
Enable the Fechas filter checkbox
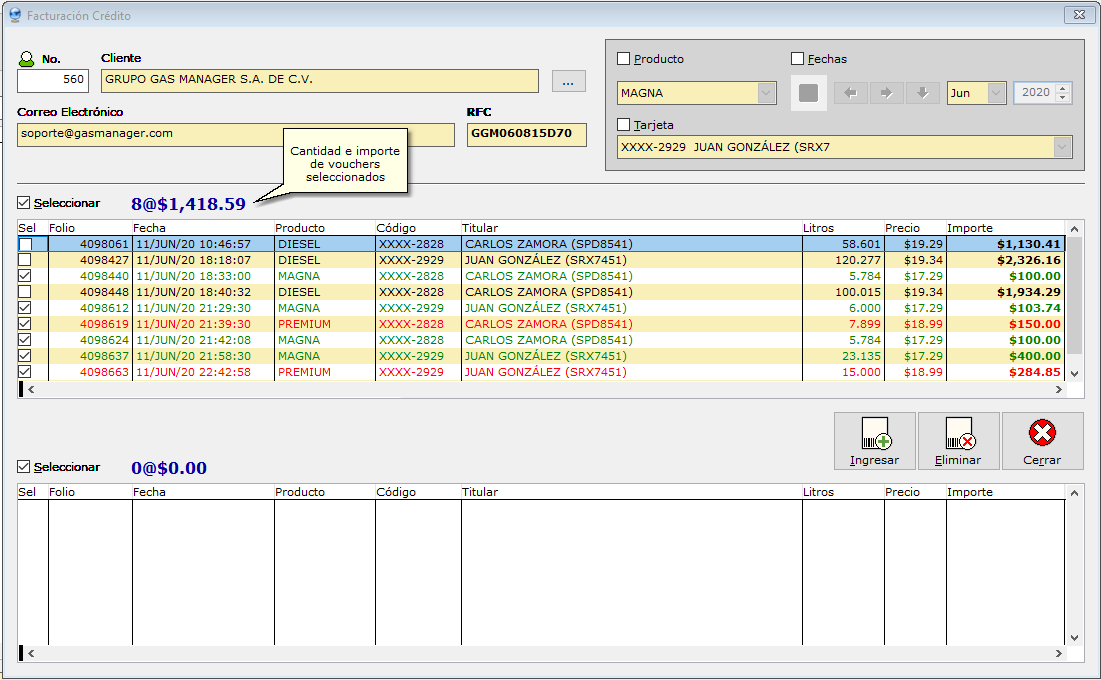point(798,59)
